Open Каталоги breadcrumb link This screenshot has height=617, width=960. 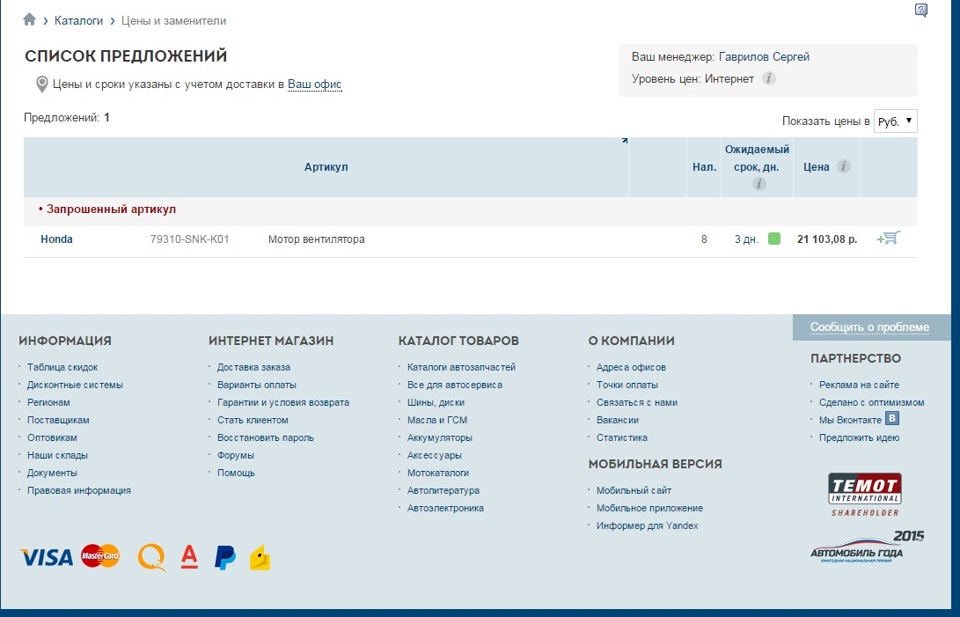click(x=78, y=21)
